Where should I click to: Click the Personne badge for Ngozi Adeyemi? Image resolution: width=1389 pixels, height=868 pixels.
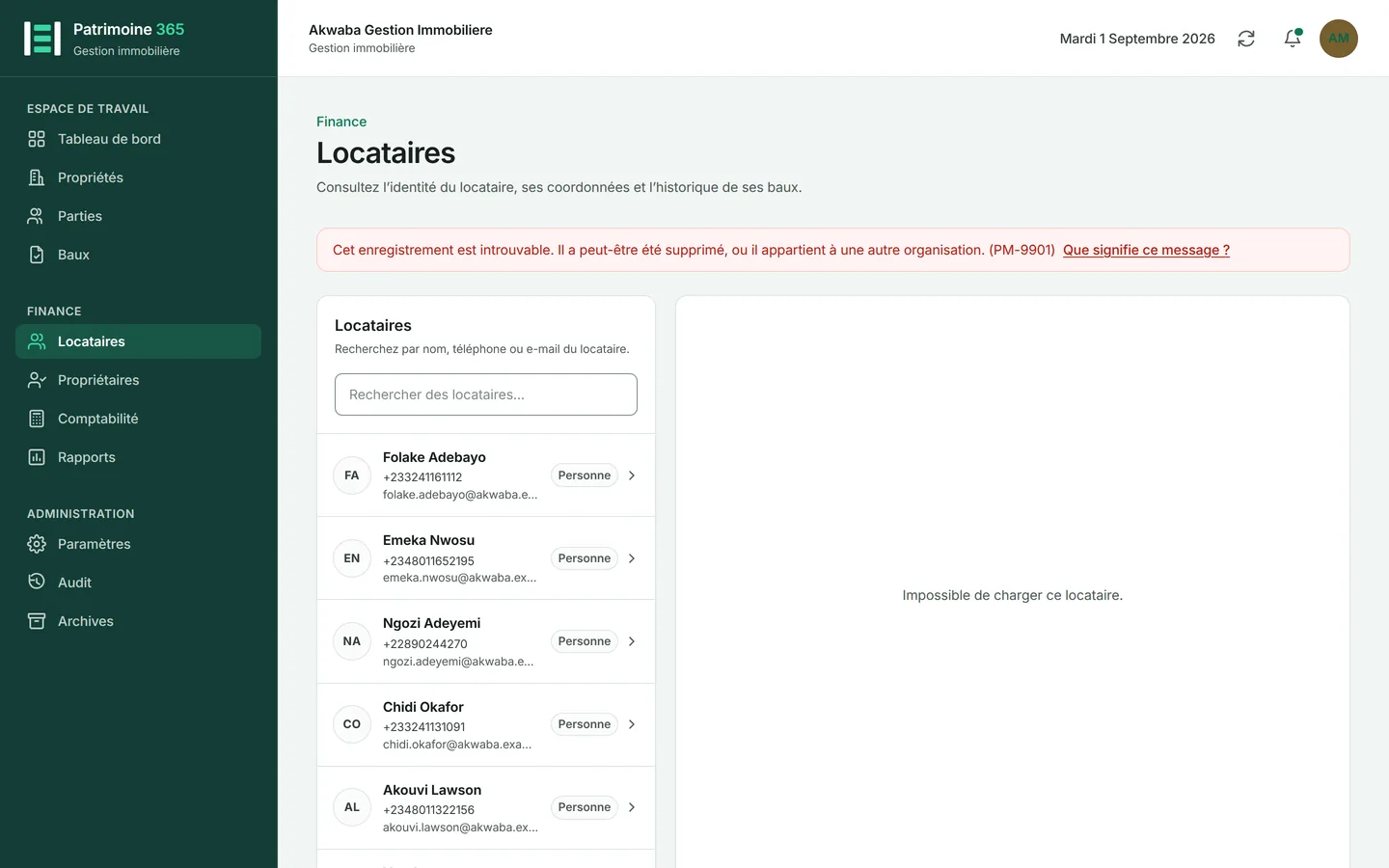[x=585, y=641]
